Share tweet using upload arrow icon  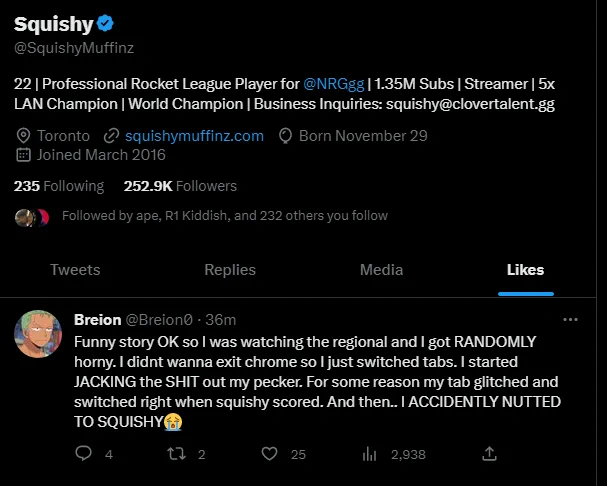[x=489, y=453]
